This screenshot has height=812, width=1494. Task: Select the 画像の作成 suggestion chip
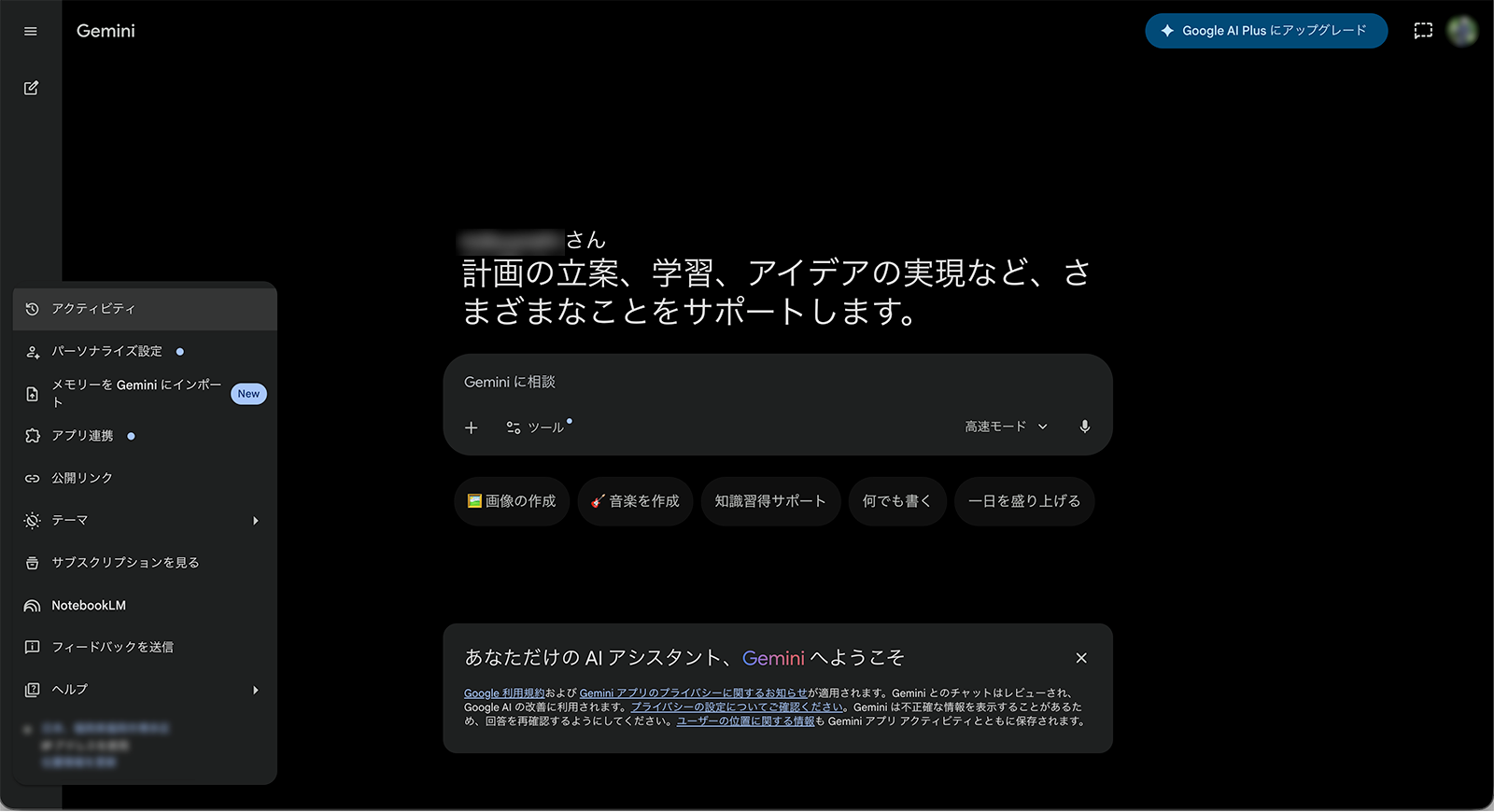512,501
